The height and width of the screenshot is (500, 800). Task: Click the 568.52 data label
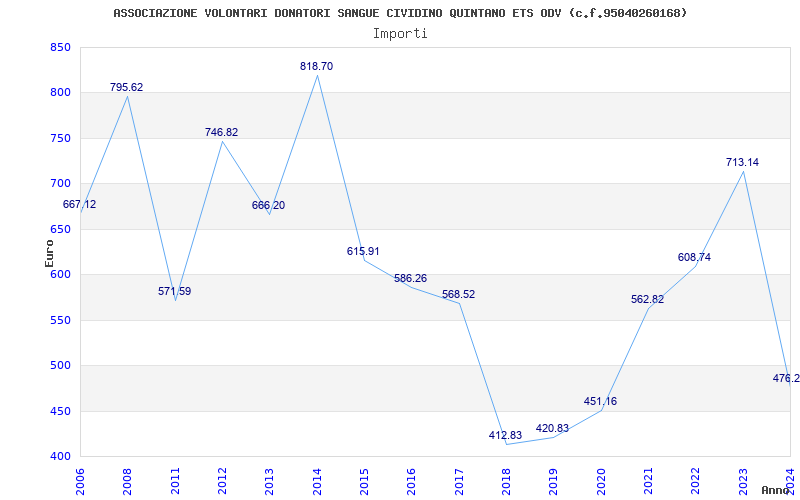[458, 294]
